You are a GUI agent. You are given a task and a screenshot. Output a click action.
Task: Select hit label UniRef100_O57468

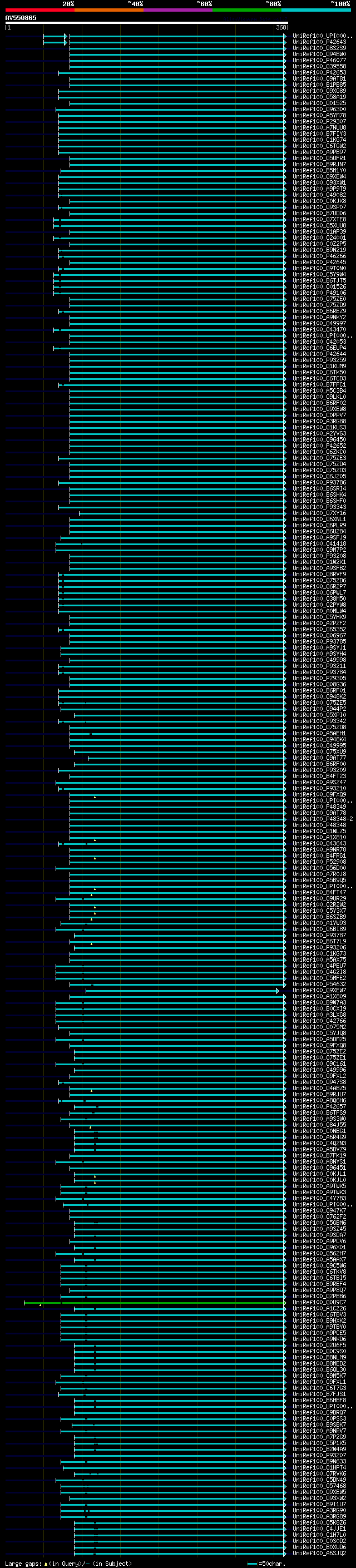tap(319, 1486)
